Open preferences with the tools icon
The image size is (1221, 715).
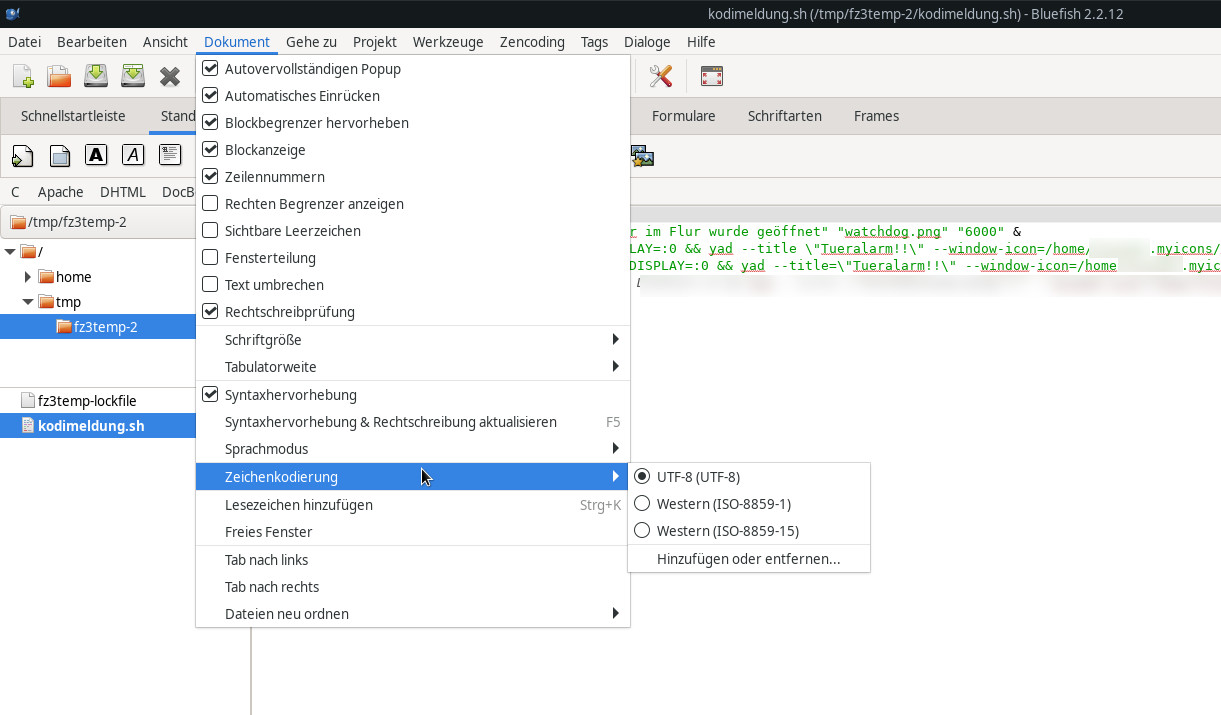point(660,76)
